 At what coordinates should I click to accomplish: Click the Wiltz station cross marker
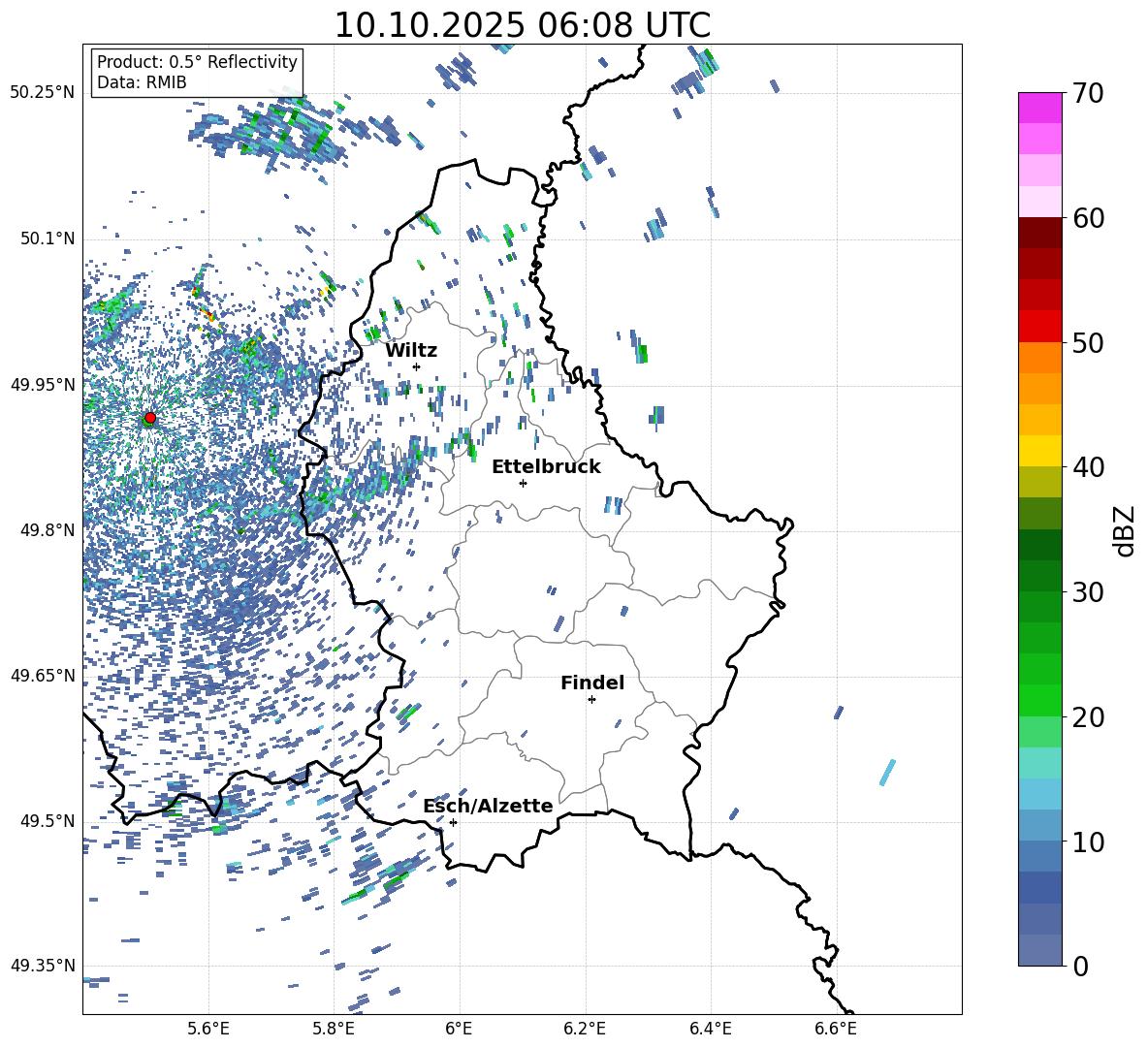point(417,366)
